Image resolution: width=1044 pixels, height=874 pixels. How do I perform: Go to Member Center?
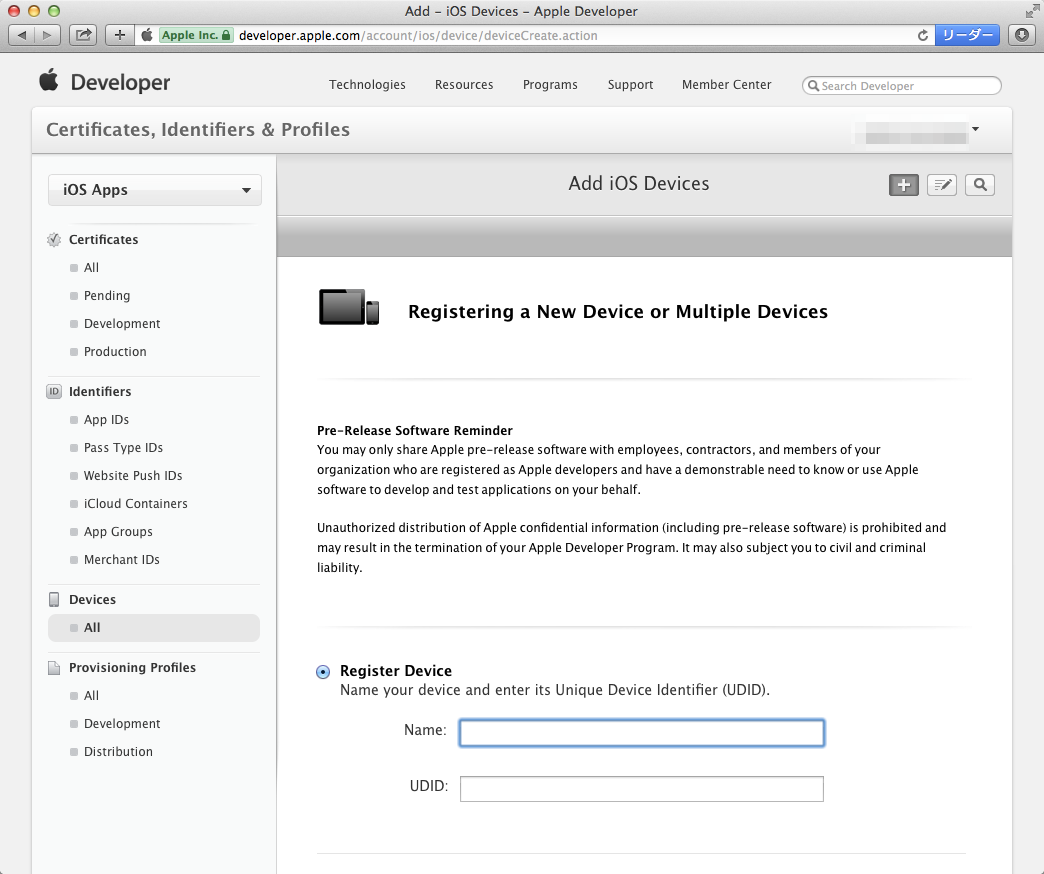(726, 85)
